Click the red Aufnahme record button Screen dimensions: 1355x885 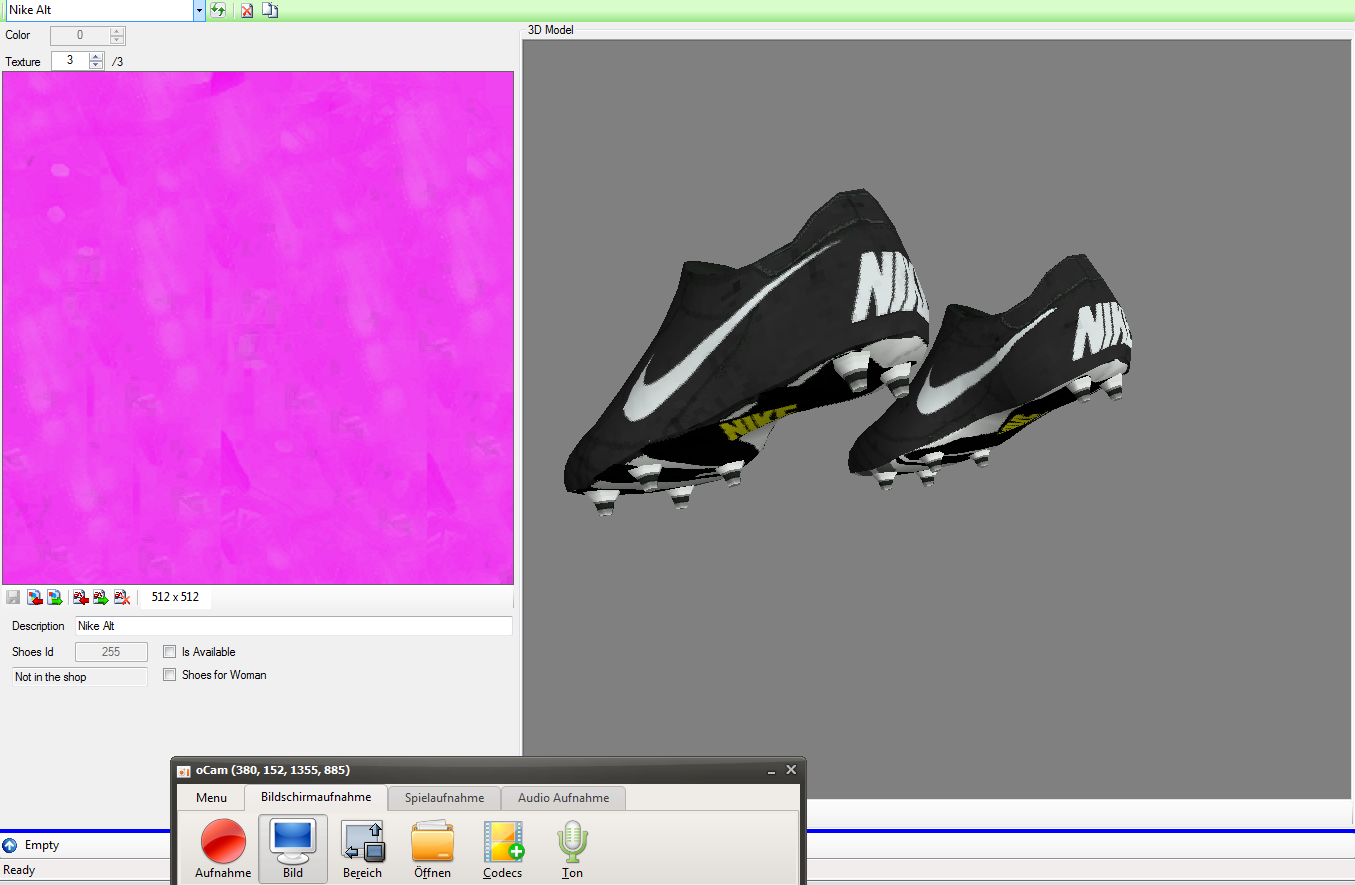[223, 849]
